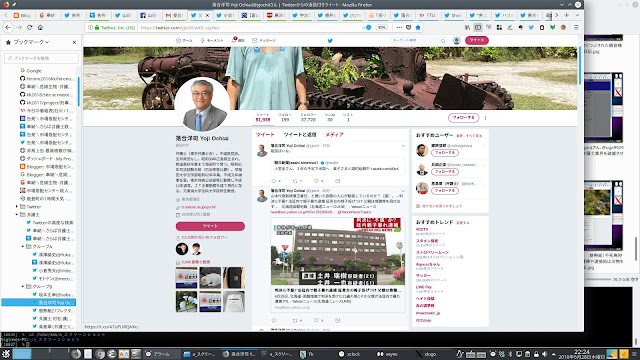Open building news image in tweet
Viewport: 640px width, 360px height.
338,251
